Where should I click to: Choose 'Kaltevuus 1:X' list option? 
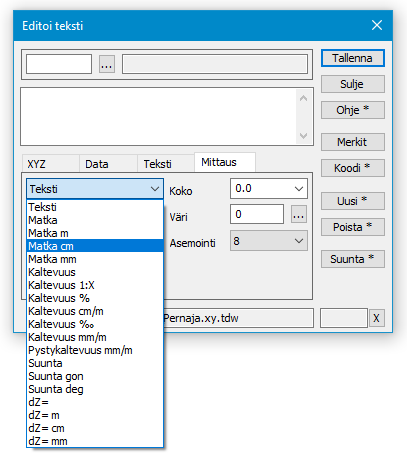pos(95,285)
